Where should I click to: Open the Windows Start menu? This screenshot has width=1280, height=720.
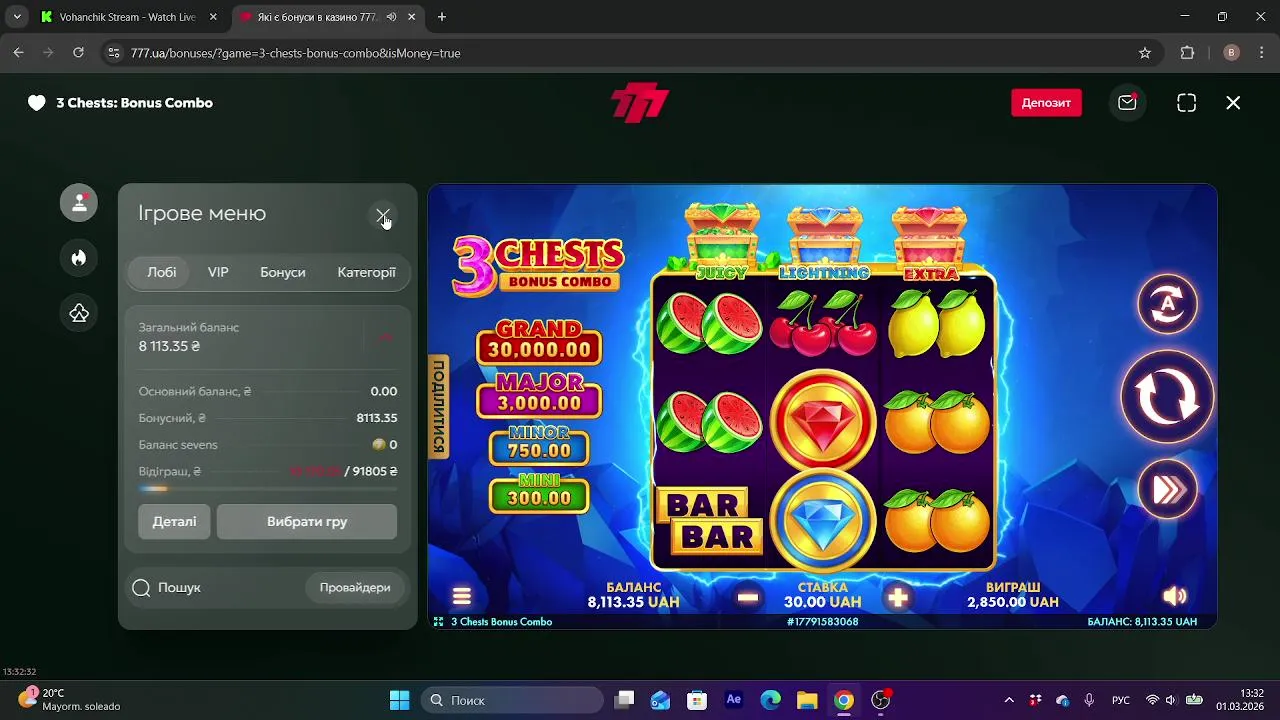(x=399, y=700)
